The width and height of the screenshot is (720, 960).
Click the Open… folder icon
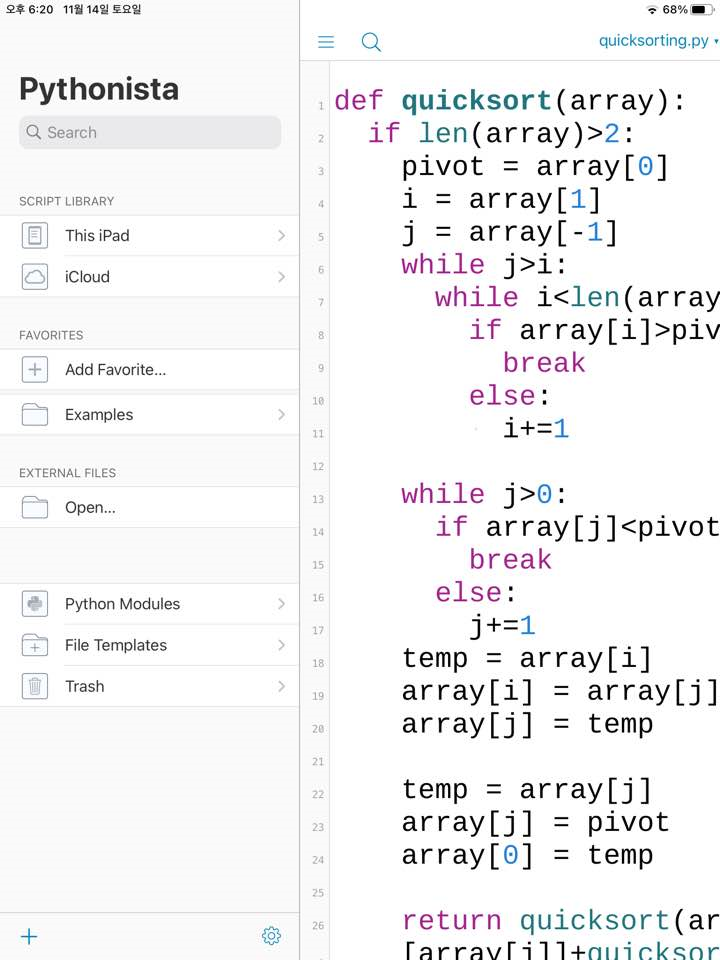(x=35, y=508)
